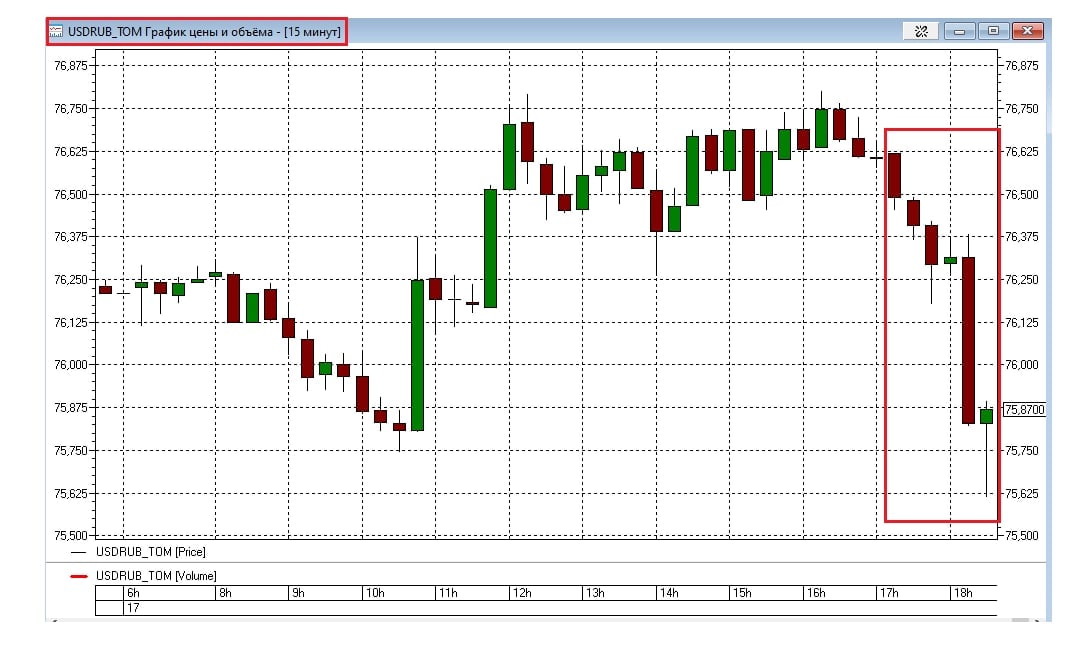This screenshot has height=648, width=1081.
Task: Click 76,625 on the left price axis
Action: 71,152
